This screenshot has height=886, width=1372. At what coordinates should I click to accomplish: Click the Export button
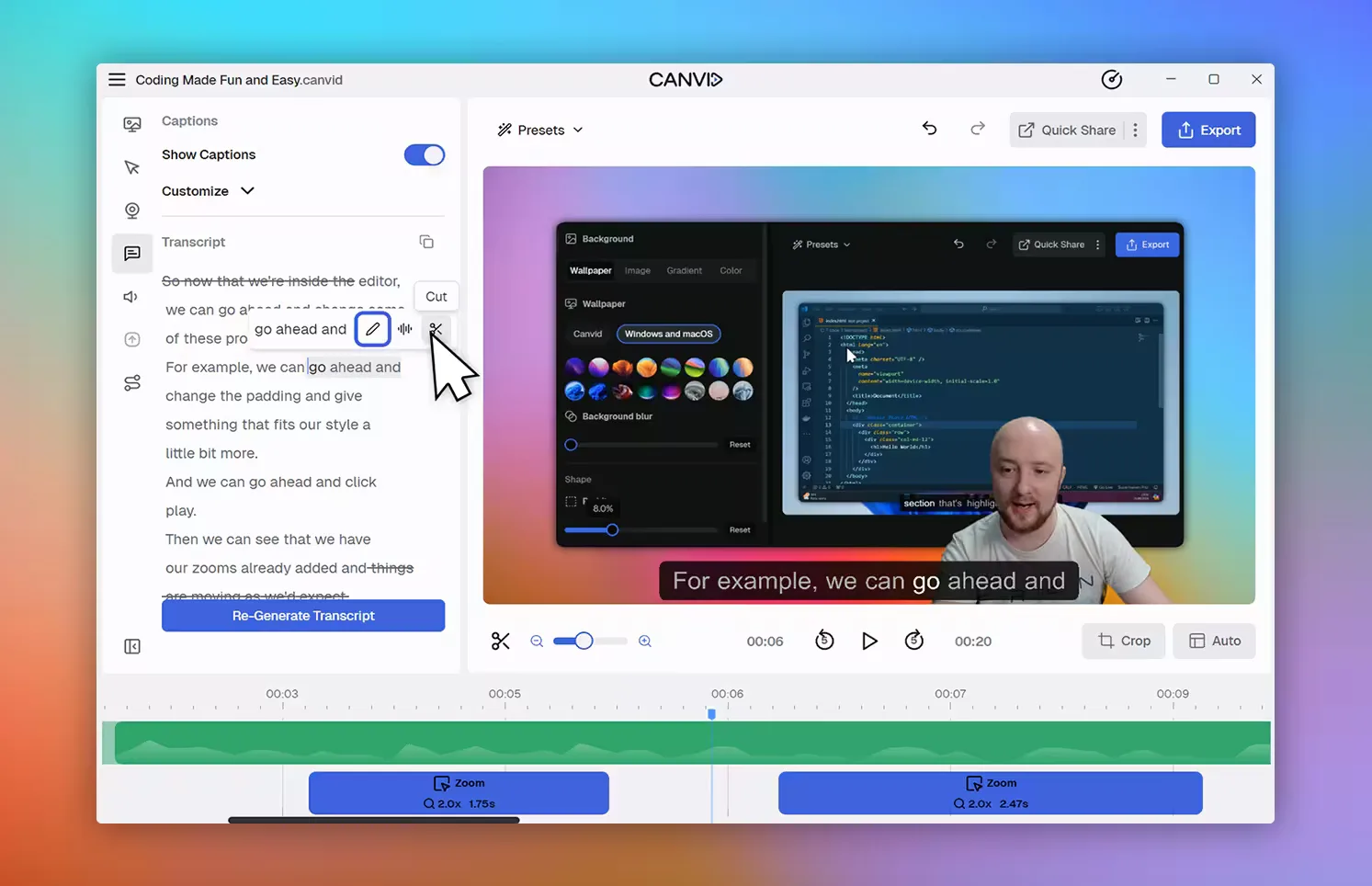(x=1208, y=131)
